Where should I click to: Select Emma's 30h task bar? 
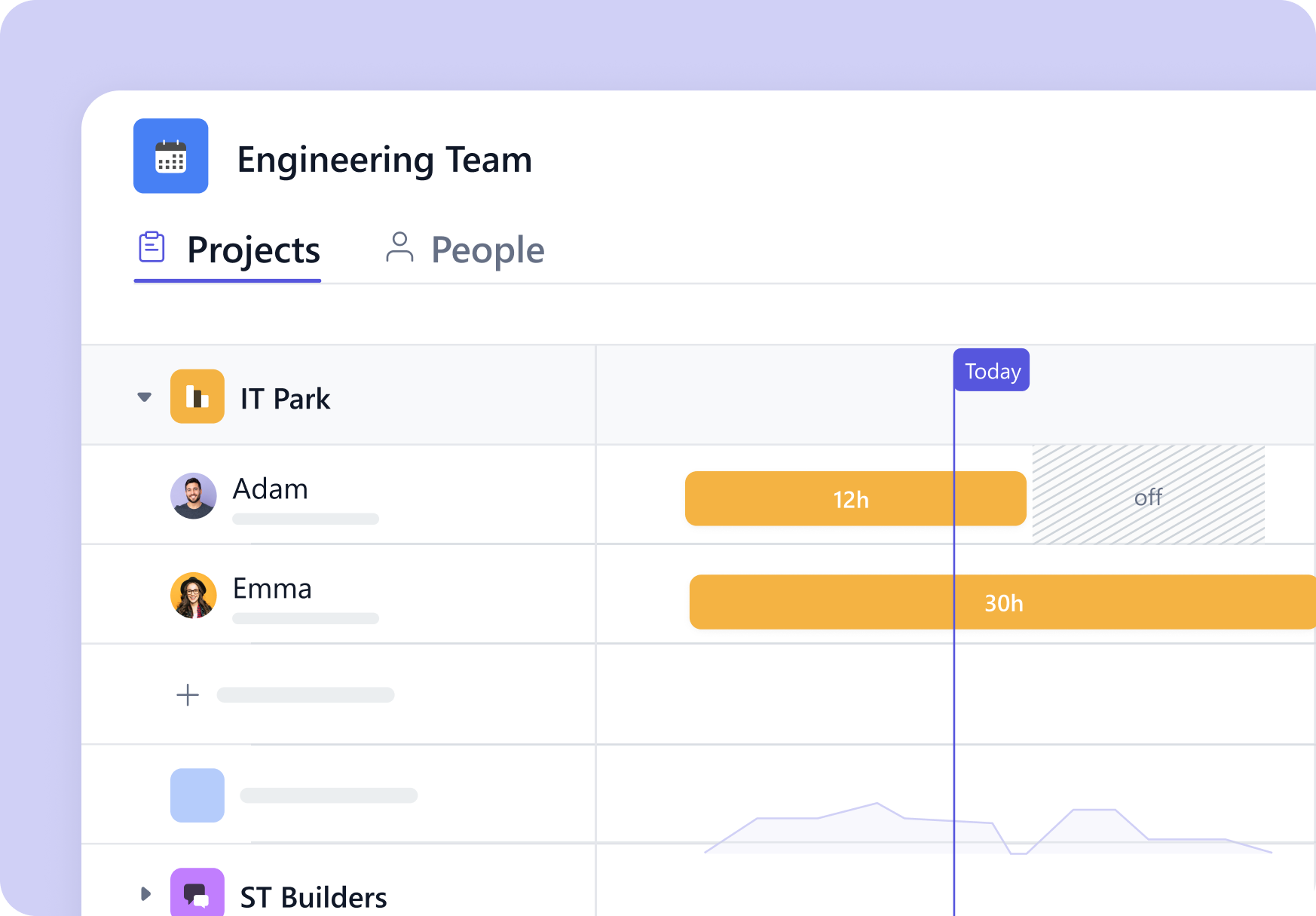click(1002, 602)
